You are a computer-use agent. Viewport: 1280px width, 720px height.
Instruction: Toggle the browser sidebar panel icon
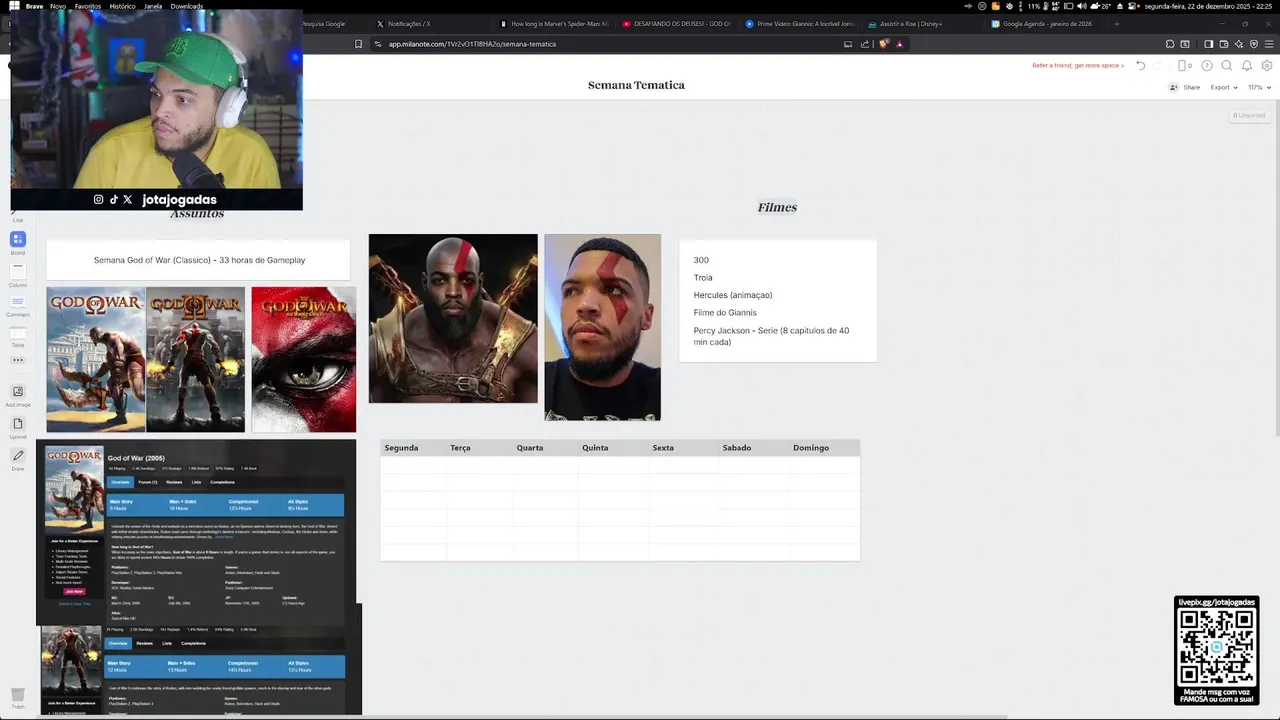tap(1209, 44)
